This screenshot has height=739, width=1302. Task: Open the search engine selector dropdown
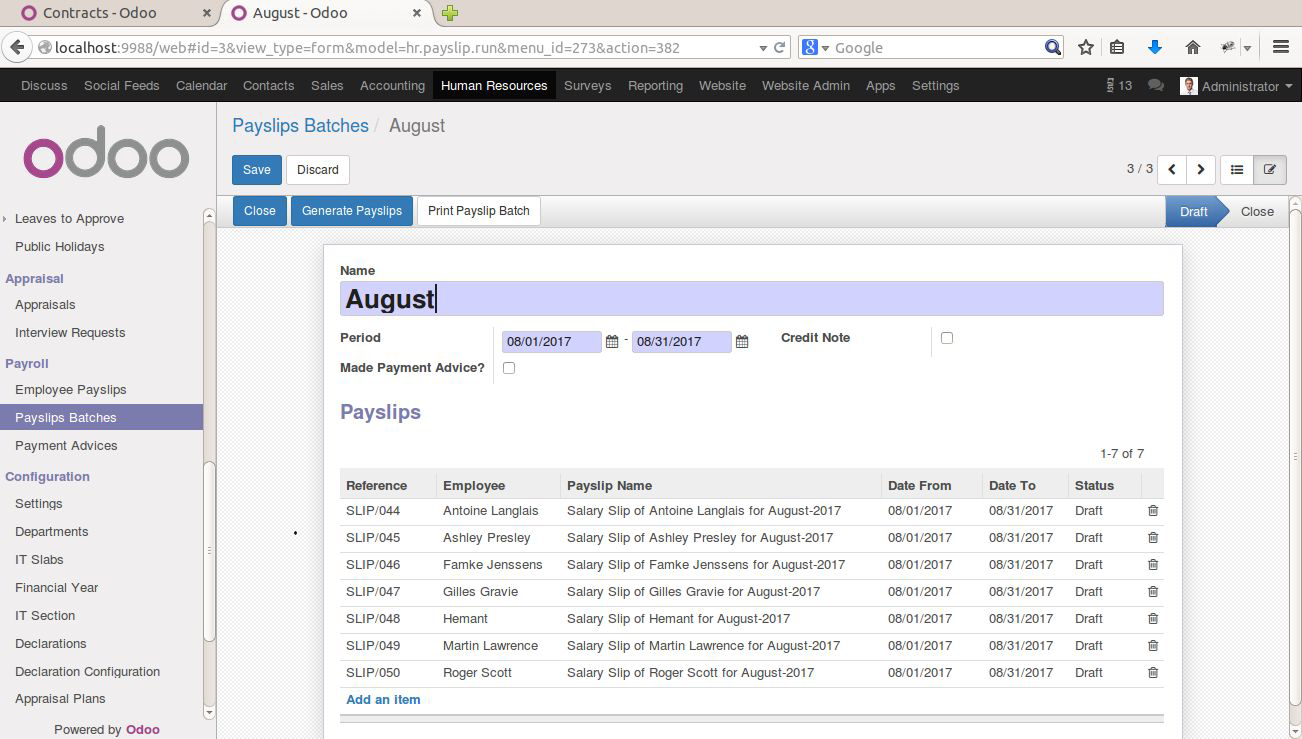point(816,47)
